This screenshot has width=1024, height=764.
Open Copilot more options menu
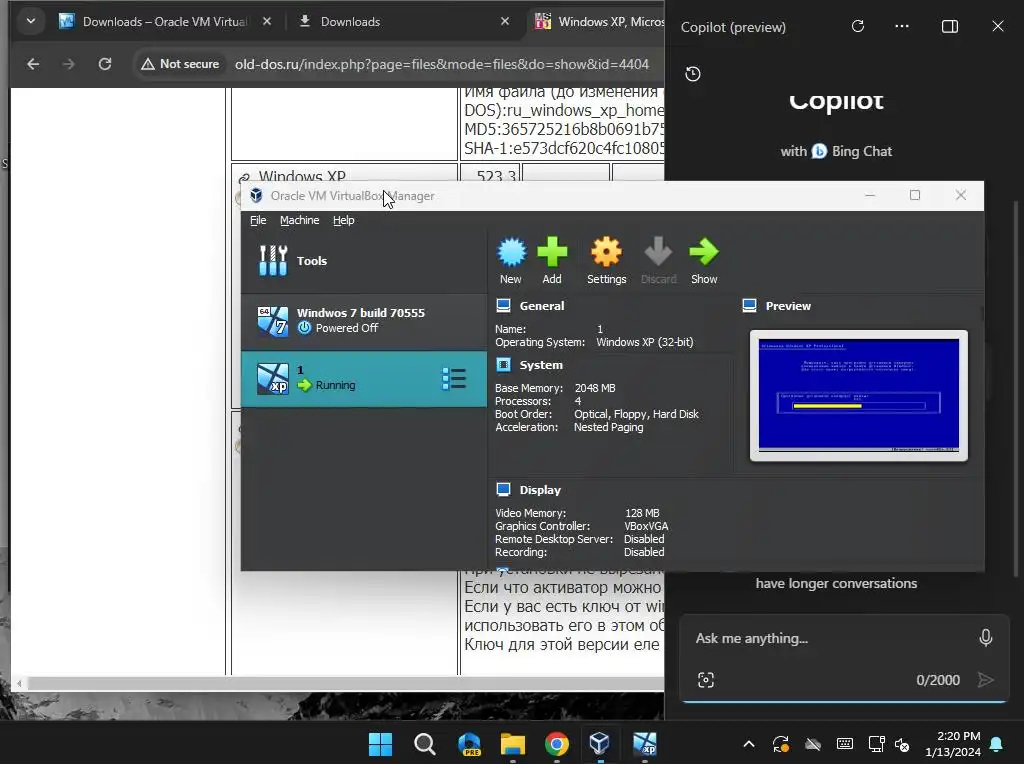(902, 26)
